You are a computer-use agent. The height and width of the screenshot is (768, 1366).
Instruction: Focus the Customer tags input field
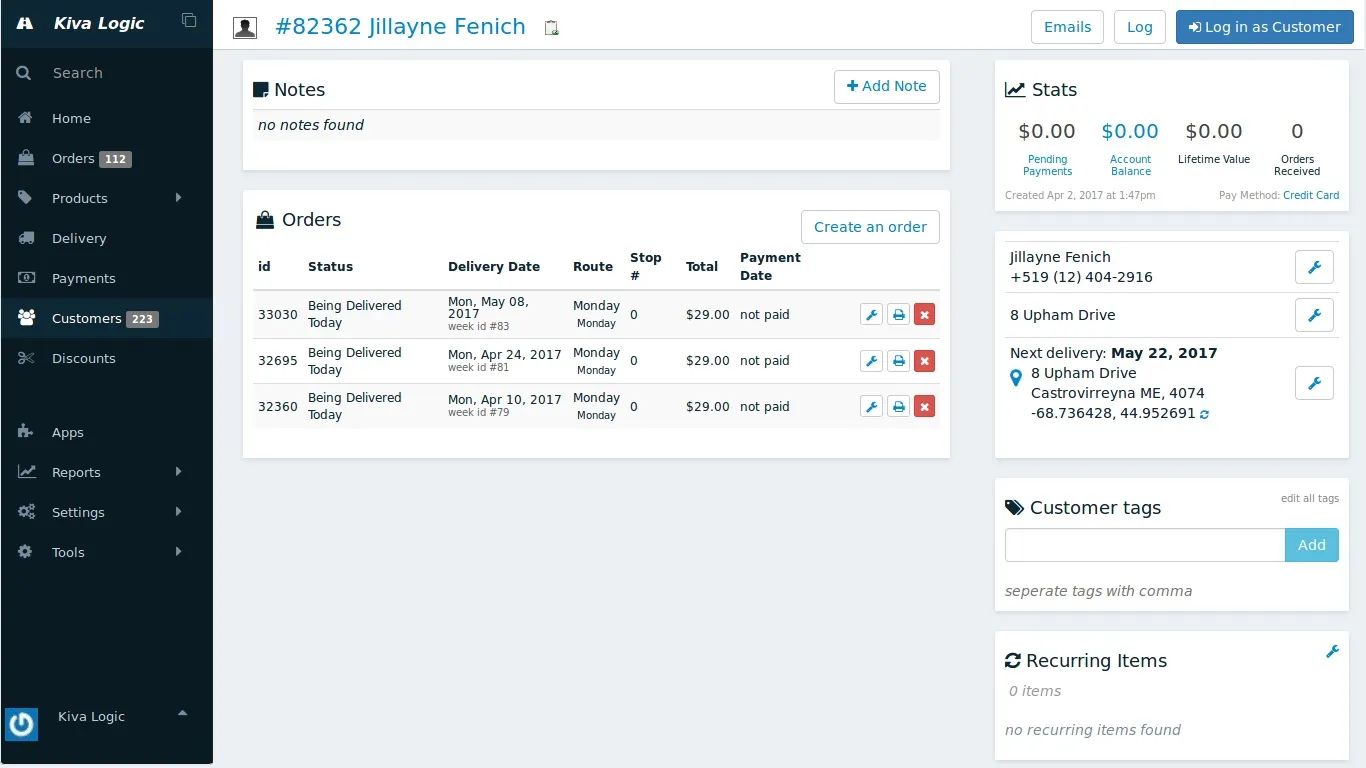pyautogui.click(x=1145, y=545)
